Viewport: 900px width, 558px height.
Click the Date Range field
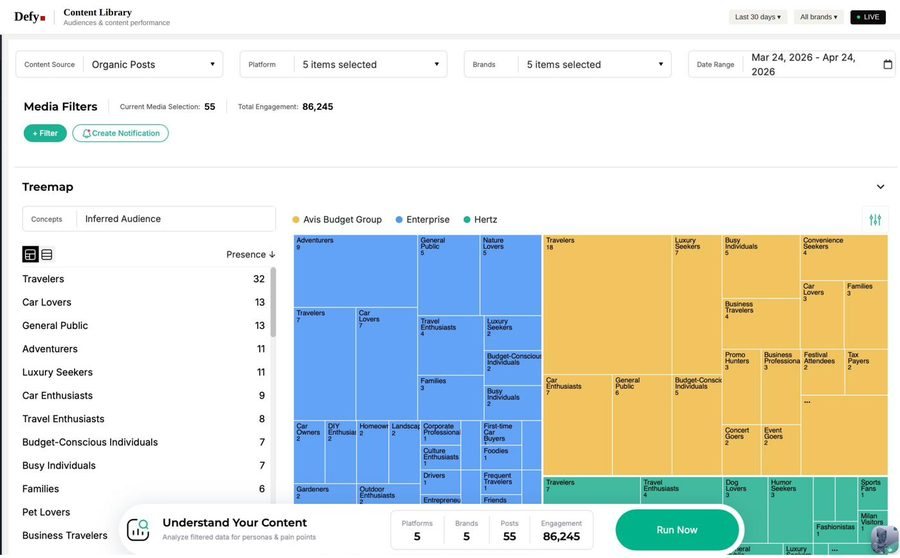(x=792, y=64)
